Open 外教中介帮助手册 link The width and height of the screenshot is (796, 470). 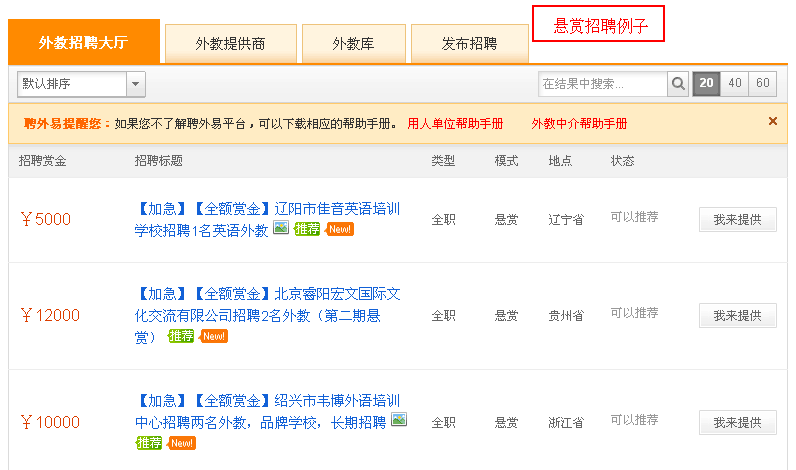(579, 124)
